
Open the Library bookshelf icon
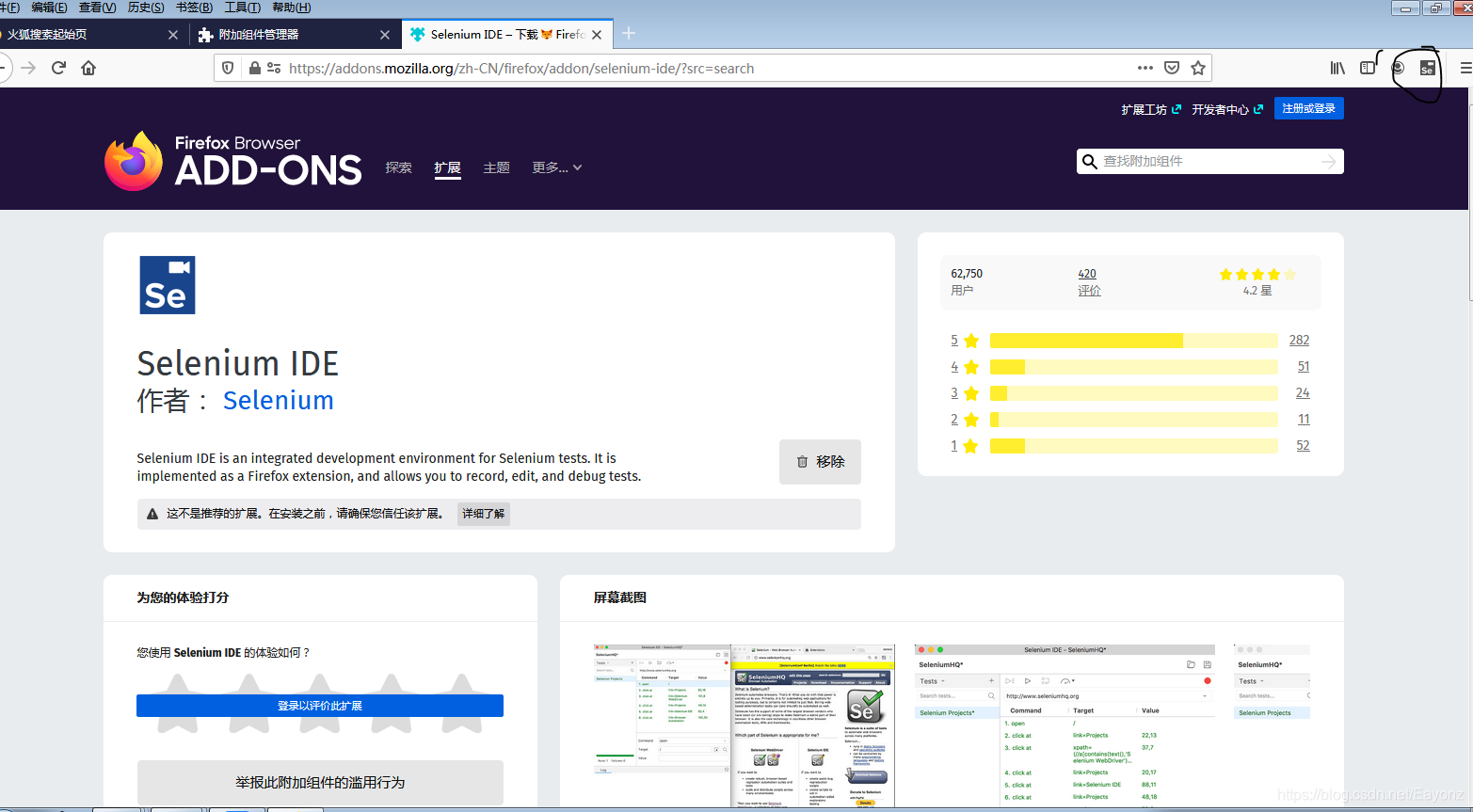click(x=1337, y=68)
